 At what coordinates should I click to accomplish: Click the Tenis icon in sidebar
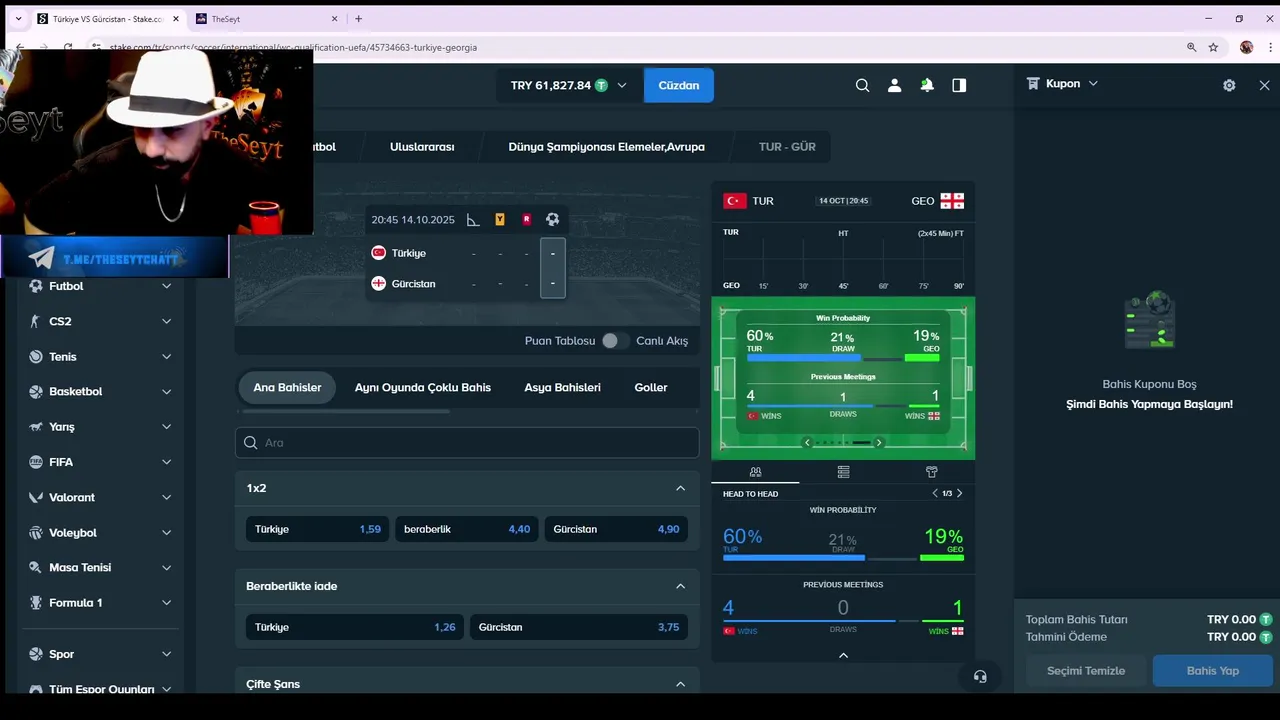click(36, 357)
